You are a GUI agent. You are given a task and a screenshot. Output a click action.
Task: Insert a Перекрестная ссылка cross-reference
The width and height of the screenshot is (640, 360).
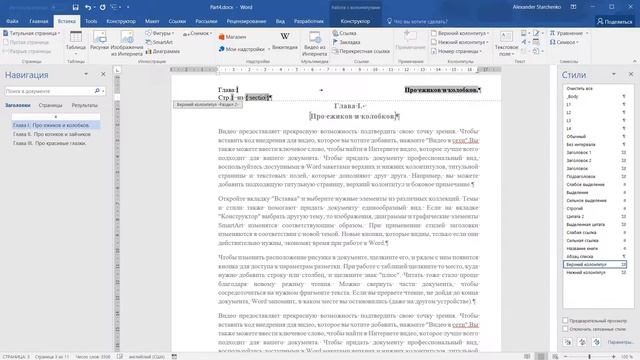(x=361, y=51)
